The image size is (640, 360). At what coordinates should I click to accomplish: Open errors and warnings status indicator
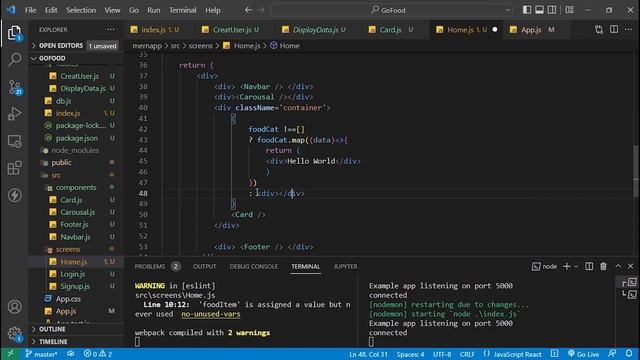98,354
